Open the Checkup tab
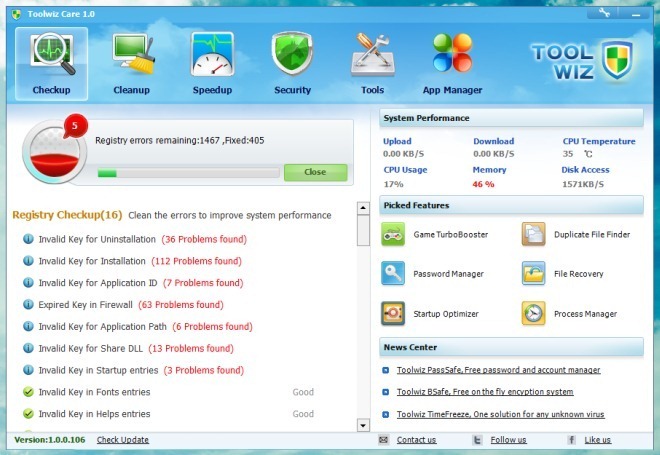This screenshot has width=660, height=455. tap(51, 64)
